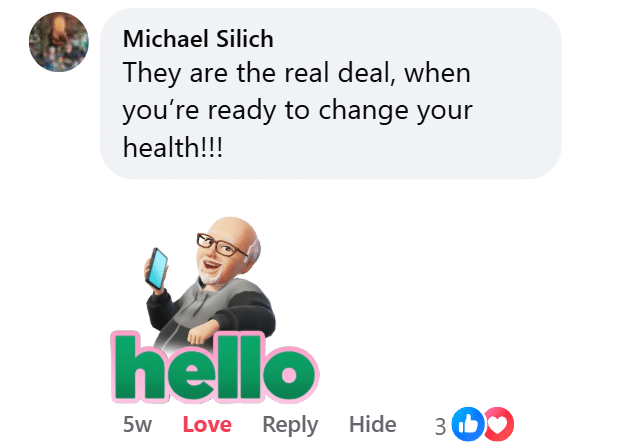Click the Michael Silich name link
Viewport: 634px width, 445px height.
198,39
